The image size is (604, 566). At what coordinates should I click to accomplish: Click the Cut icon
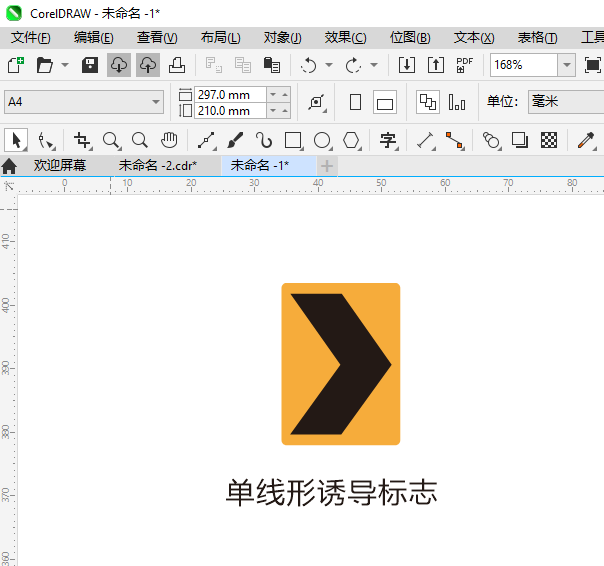[214, 65]
